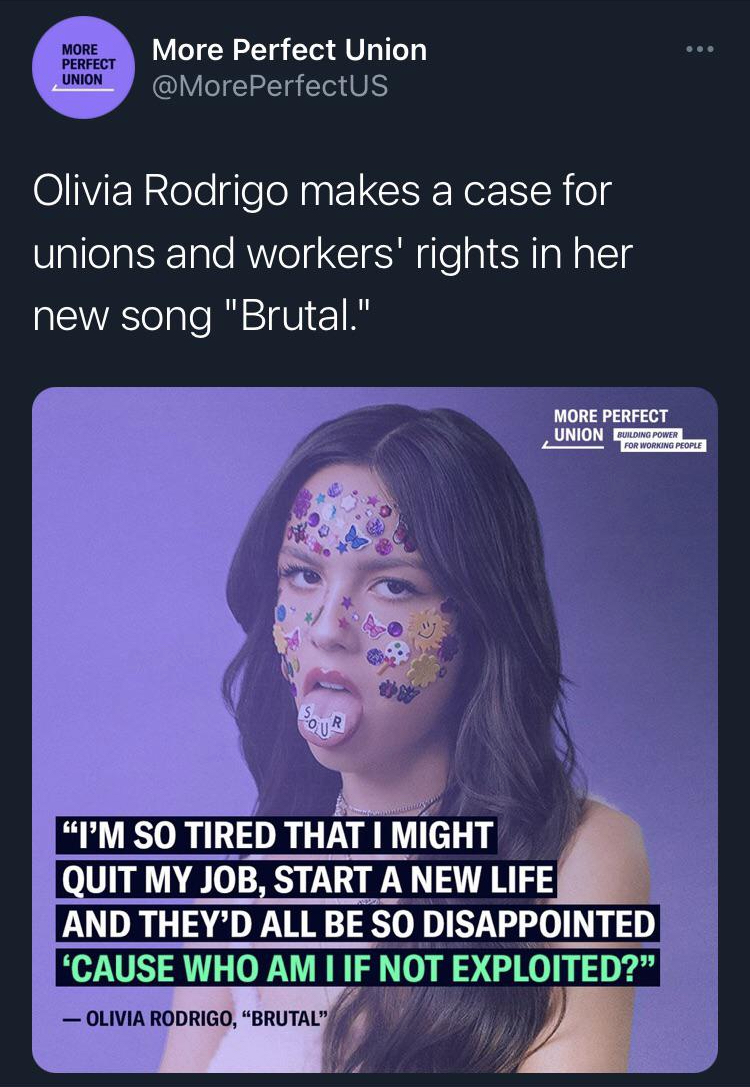Open the three-dot more options menu
The height and width of the screenshot is (1087, 750).
[700, 49]
